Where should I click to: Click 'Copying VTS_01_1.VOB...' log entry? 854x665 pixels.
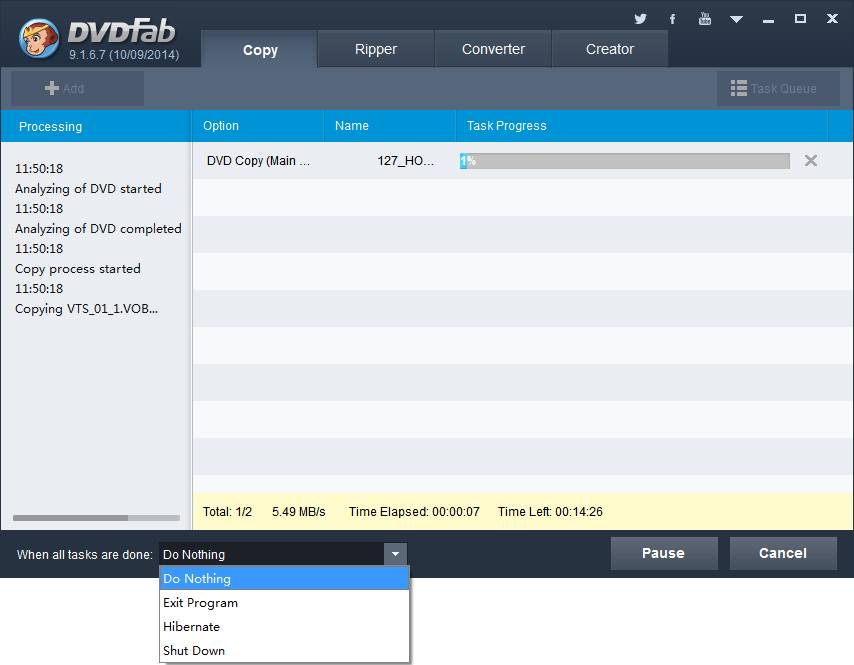[87, 309]
